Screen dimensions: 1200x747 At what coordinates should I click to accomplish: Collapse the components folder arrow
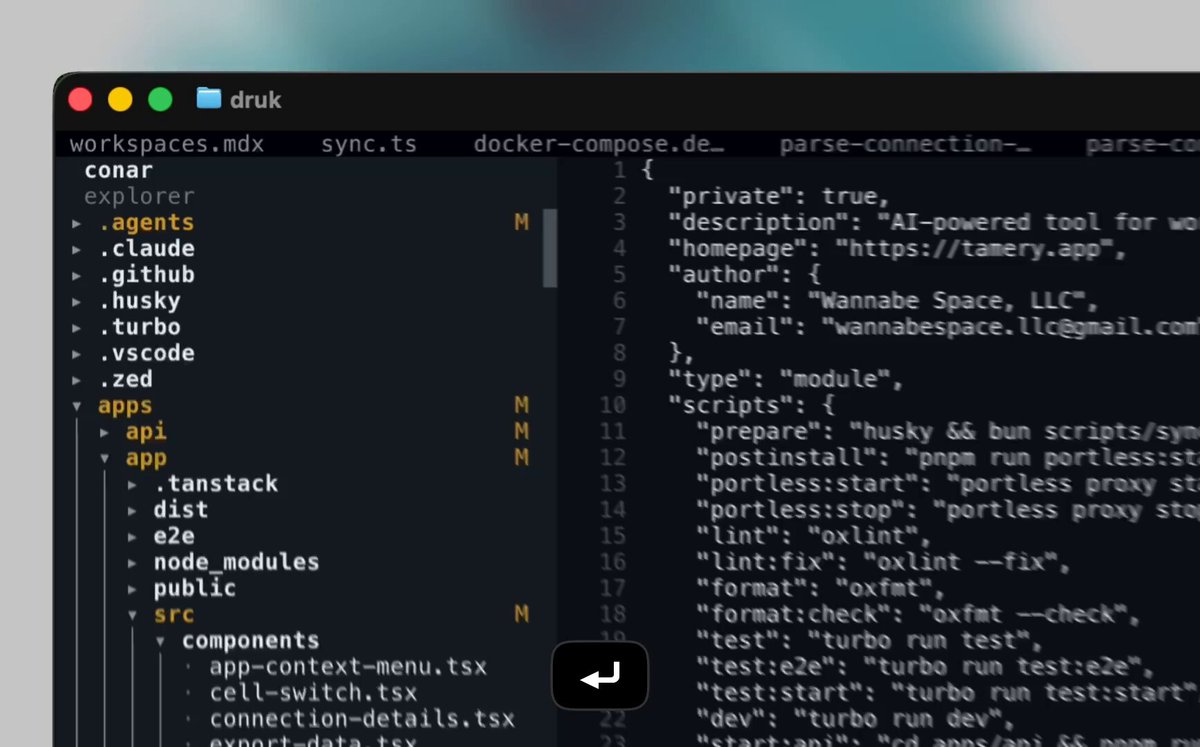coord(161,641)
